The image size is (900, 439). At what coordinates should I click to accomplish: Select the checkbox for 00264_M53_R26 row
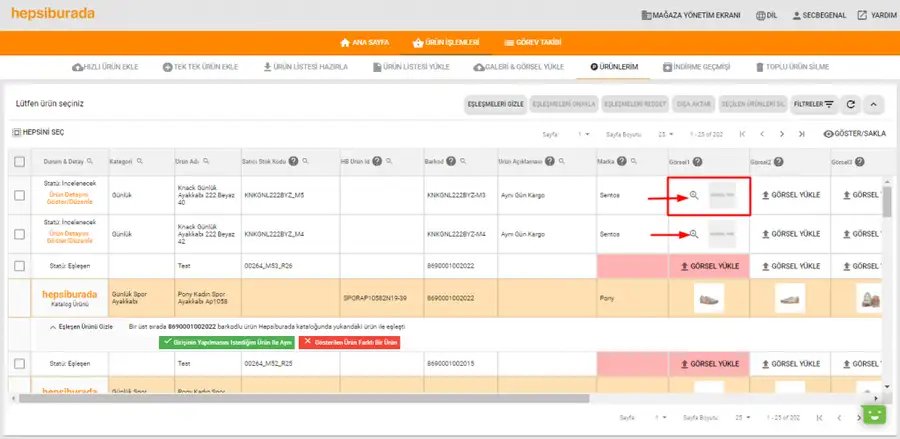pyautogui.click(x=20, y=266)
